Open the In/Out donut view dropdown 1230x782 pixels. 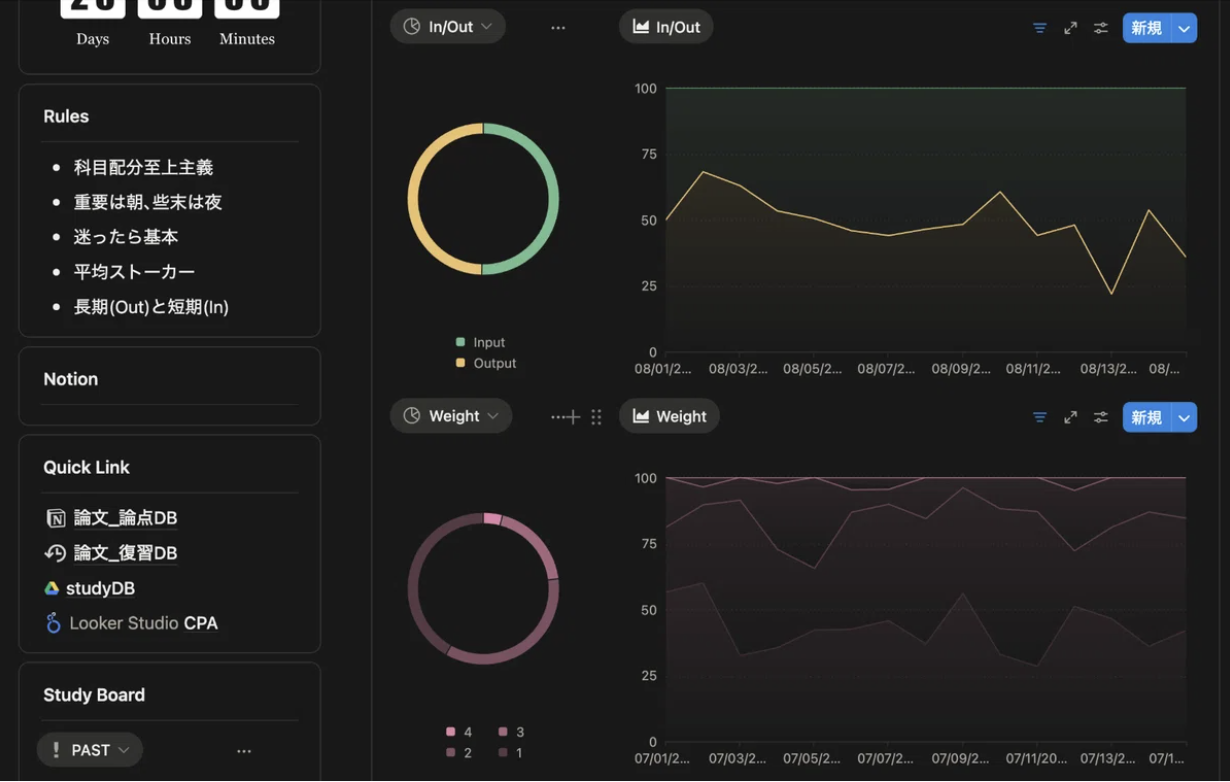[x=448, y=27]
